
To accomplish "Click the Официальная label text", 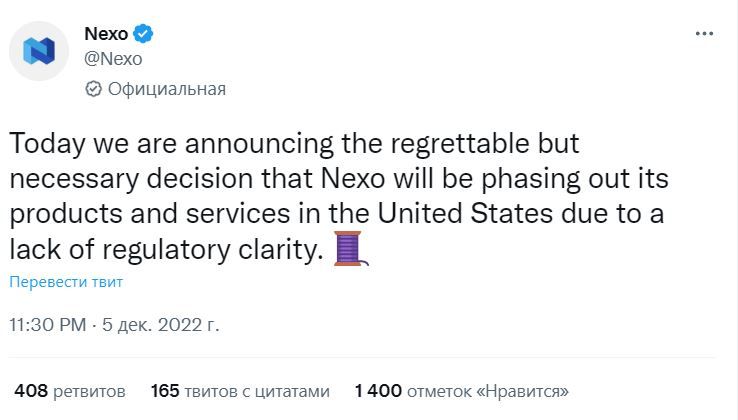I will click(x=167, y=89).
